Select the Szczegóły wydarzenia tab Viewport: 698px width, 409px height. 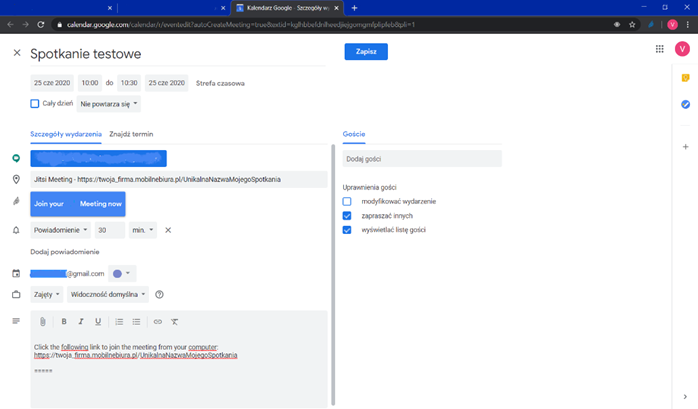click(65, 133)
